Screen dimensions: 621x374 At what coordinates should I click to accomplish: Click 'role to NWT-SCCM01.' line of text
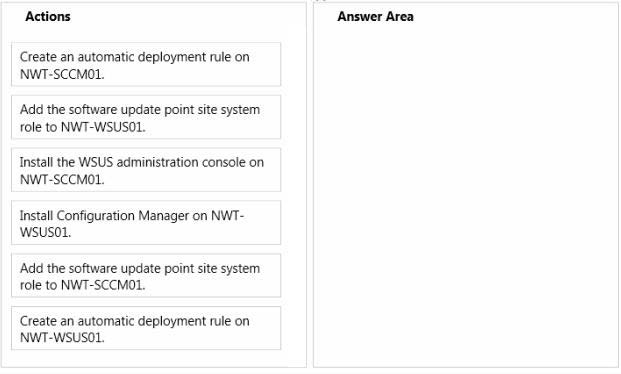coord(83,285)
